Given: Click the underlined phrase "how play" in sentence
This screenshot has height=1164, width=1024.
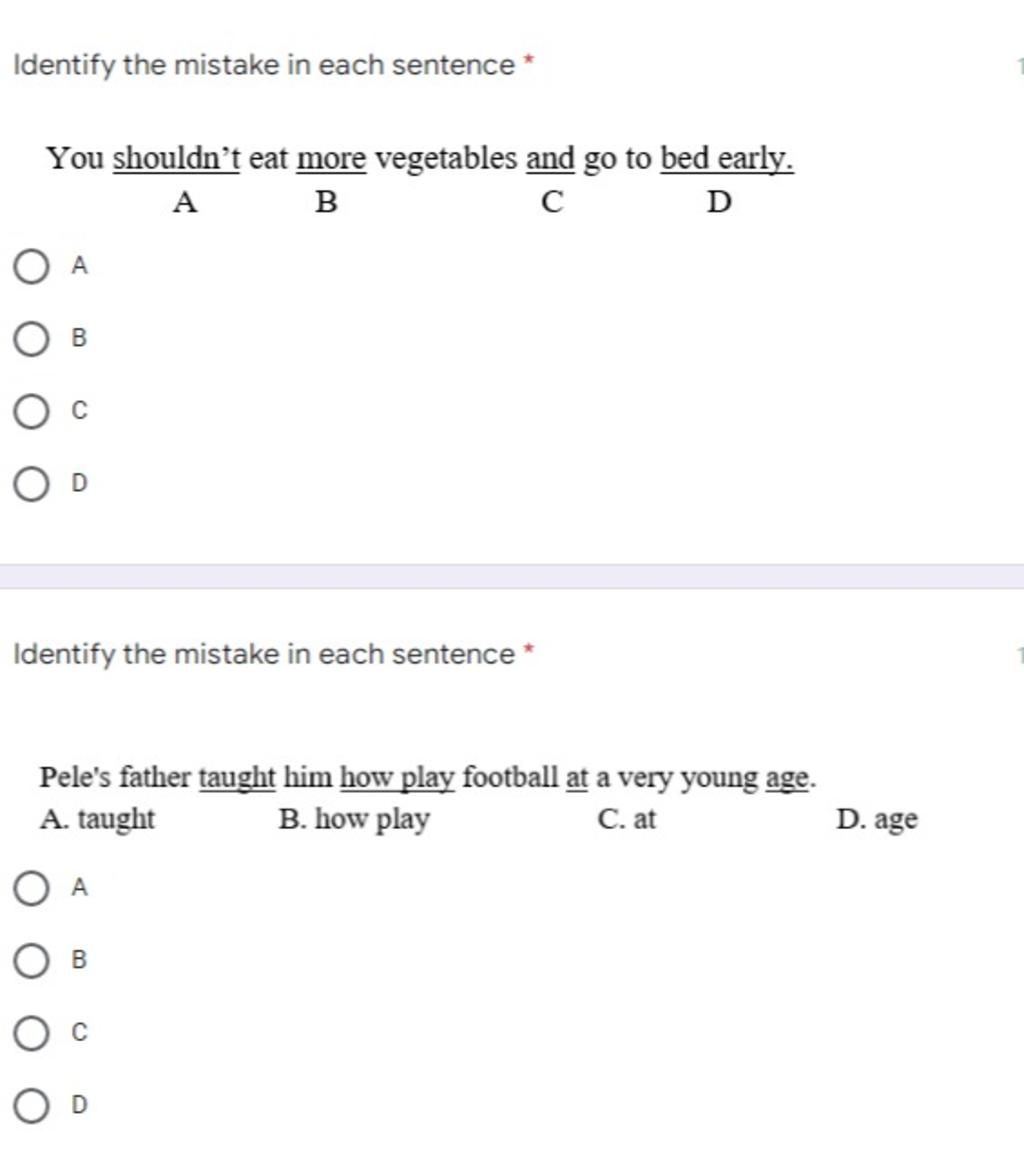Looking at the screenshot, I should [x=397, y=778].
